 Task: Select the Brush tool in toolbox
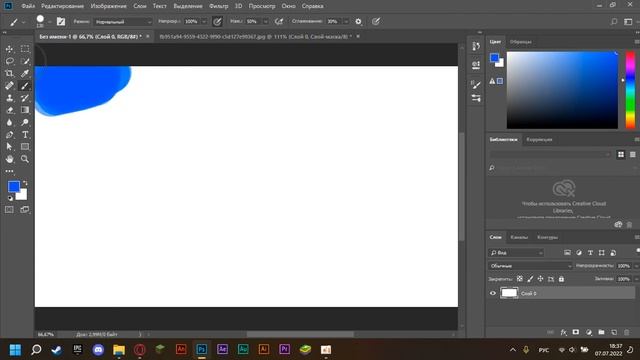point(25,86)
